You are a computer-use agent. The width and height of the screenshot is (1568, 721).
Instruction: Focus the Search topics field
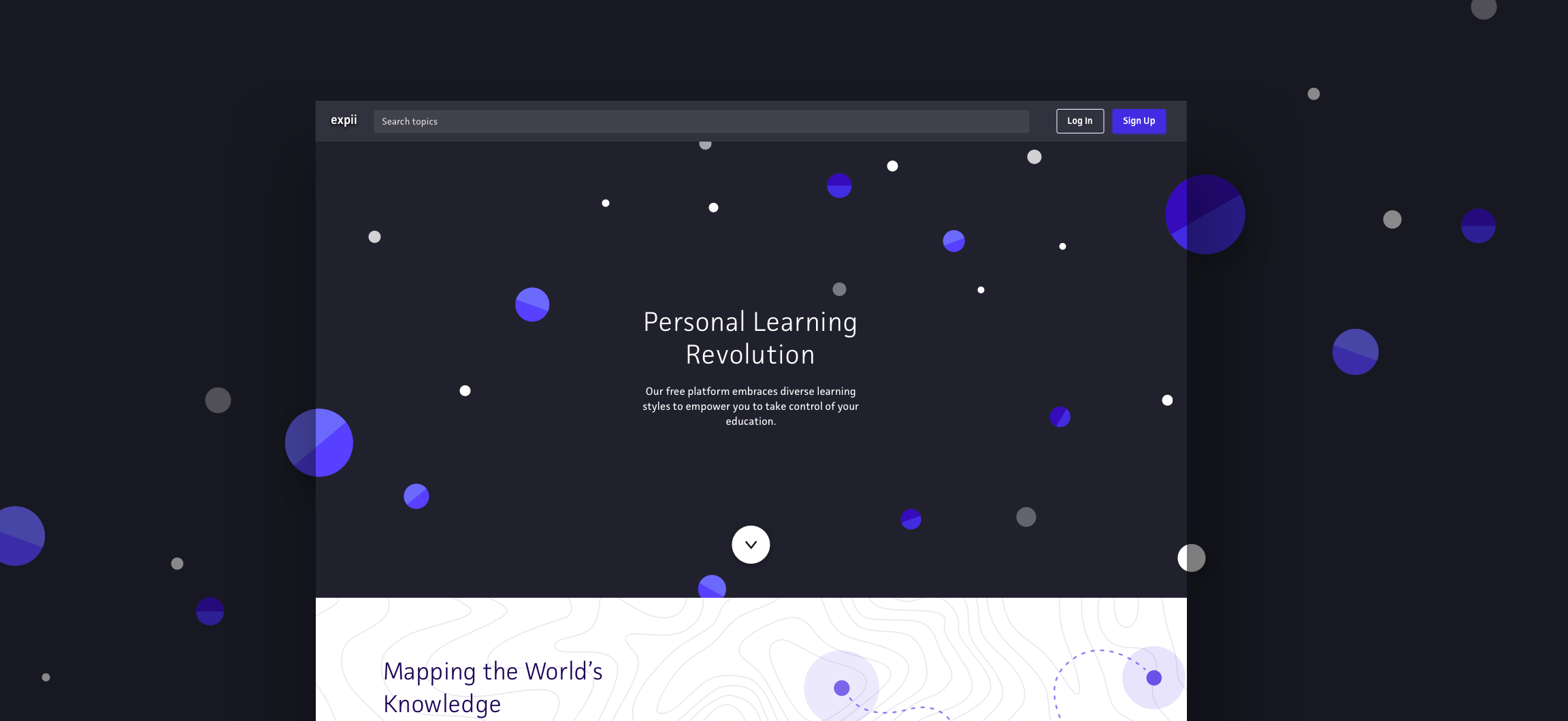[701, 121]
